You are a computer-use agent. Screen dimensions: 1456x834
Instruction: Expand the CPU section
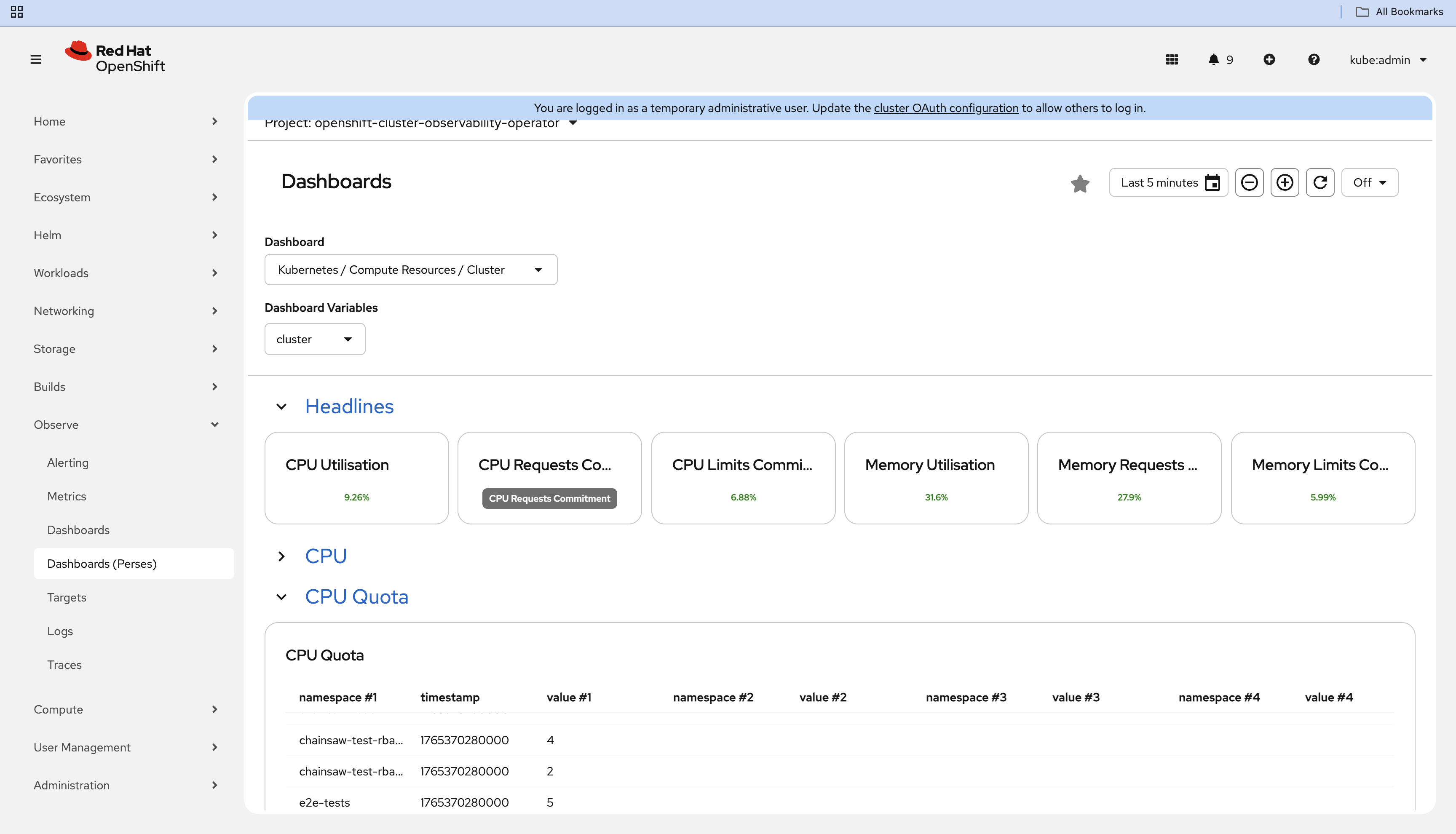coord(281,557)
